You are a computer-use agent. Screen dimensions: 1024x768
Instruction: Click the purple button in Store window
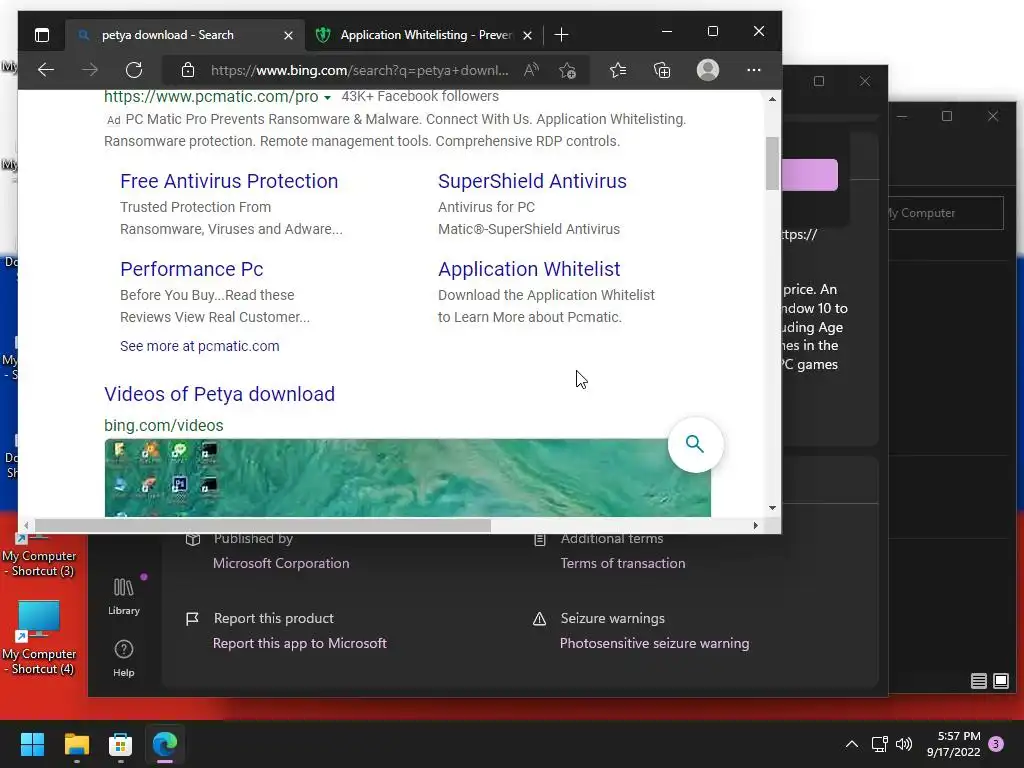[809, 175]
